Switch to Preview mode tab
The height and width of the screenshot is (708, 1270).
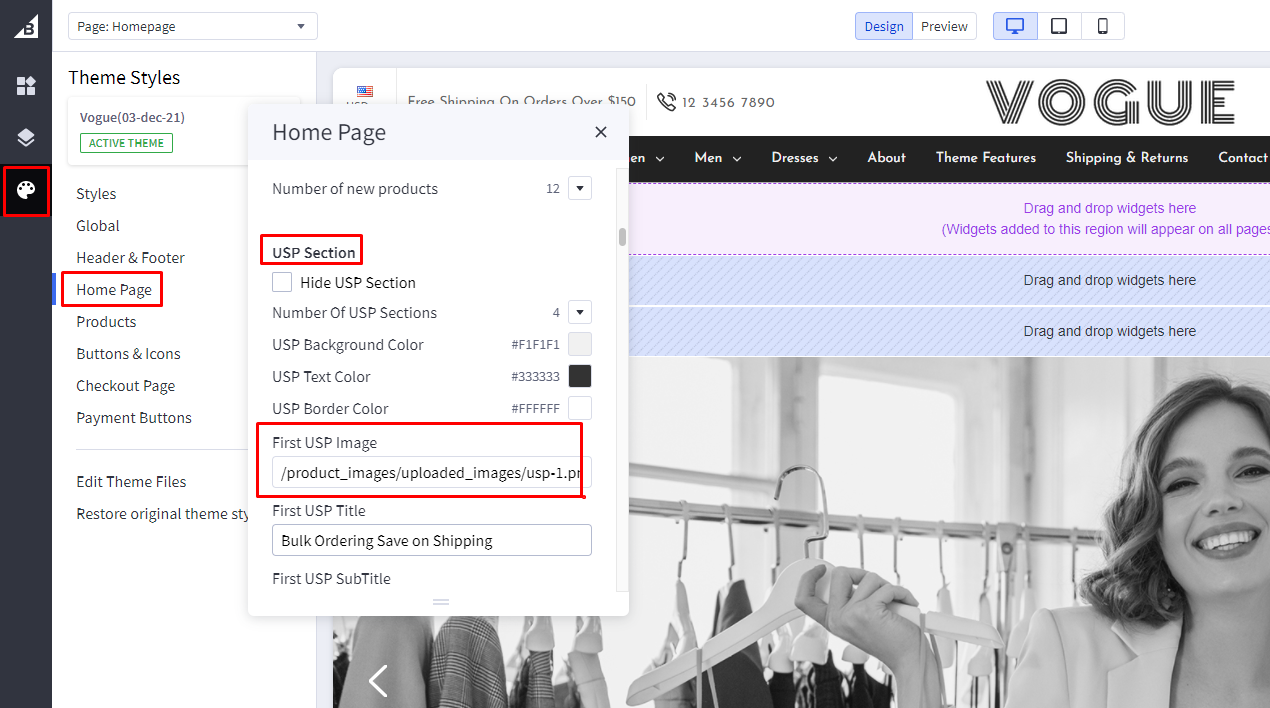944,26
